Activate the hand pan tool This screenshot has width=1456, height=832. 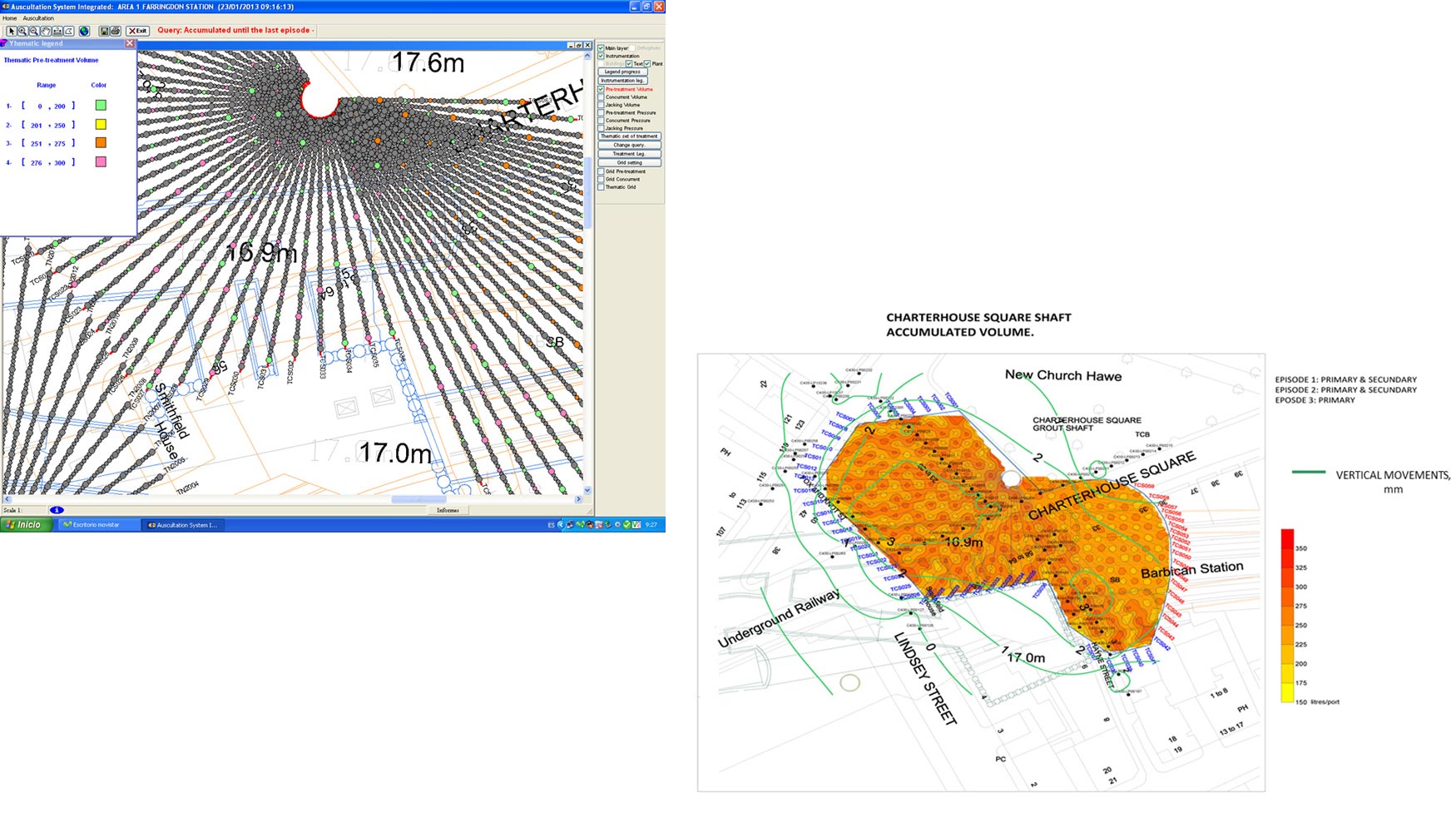(x=46, y=31)
